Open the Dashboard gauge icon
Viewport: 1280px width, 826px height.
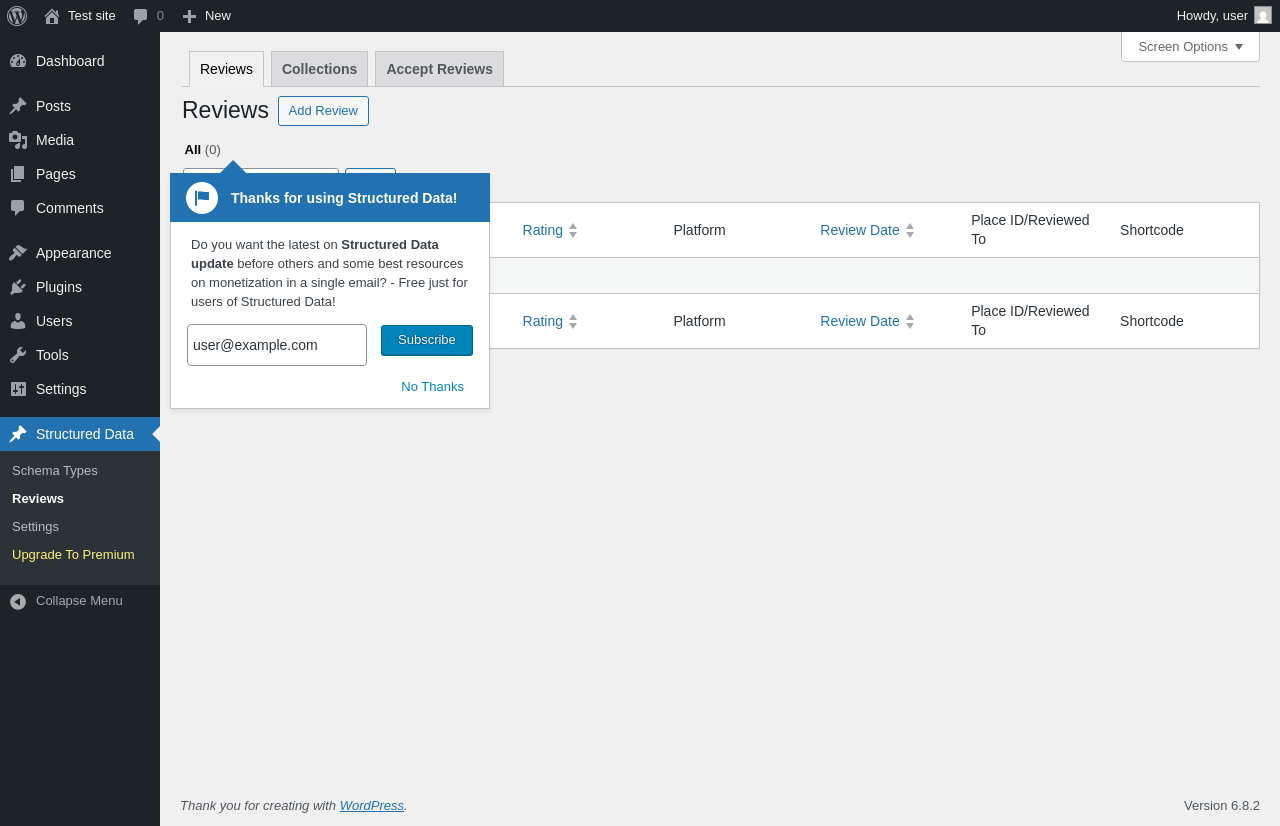(18, 61)
